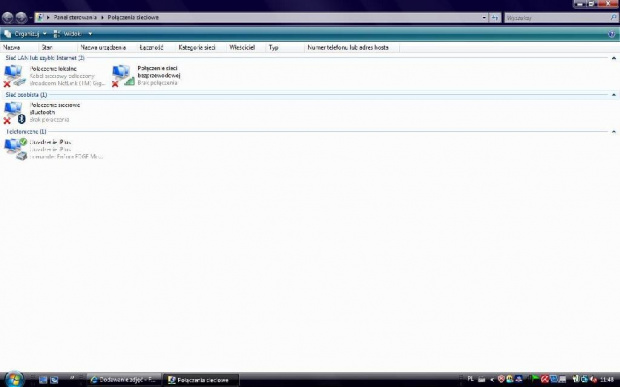Viewport: 620px width, 387px height.
Task: Select the Bluetooth network connection icon
Action: pyautogui.click(x=14, y=113)
